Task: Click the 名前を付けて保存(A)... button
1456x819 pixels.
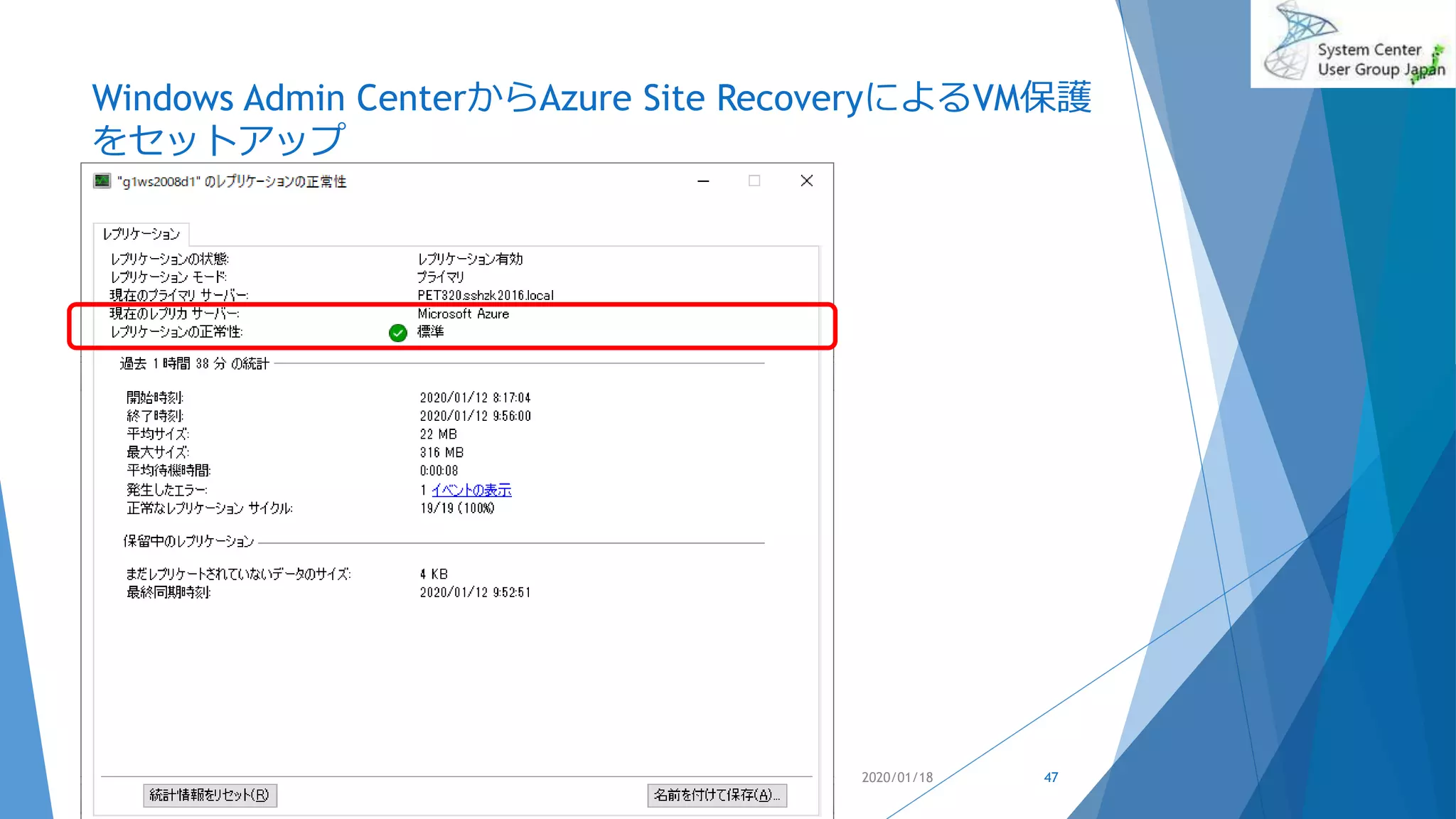Action: click(x=717, y=795)
